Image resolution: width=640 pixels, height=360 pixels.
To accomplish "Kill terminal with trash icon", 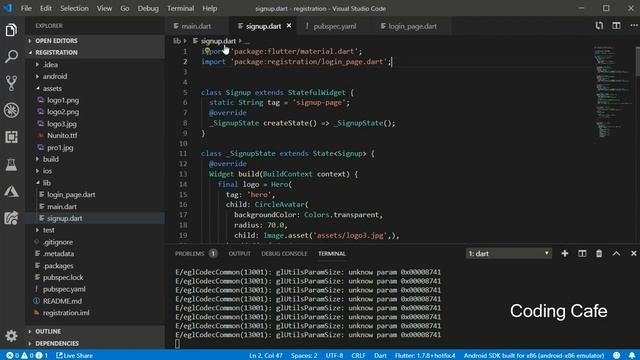I will (x=599, y=253).
